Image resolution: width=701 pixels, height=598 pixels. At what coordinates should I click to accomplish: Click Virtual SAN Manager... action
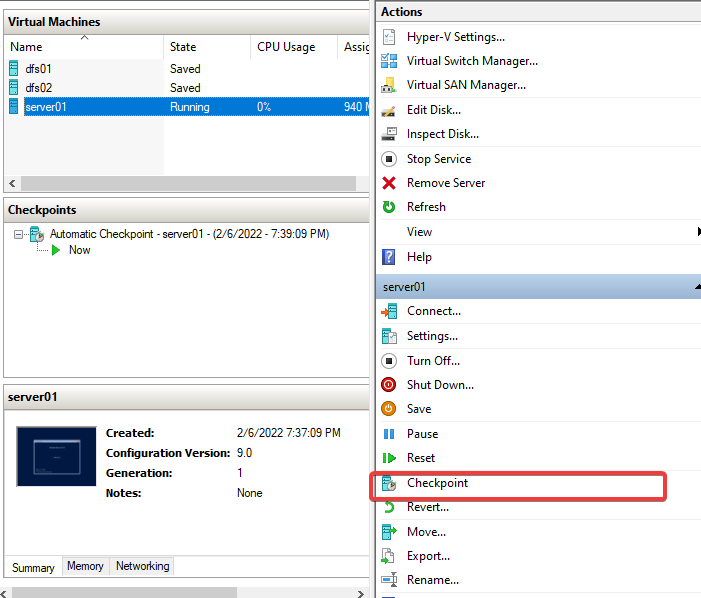coord(466,85)
